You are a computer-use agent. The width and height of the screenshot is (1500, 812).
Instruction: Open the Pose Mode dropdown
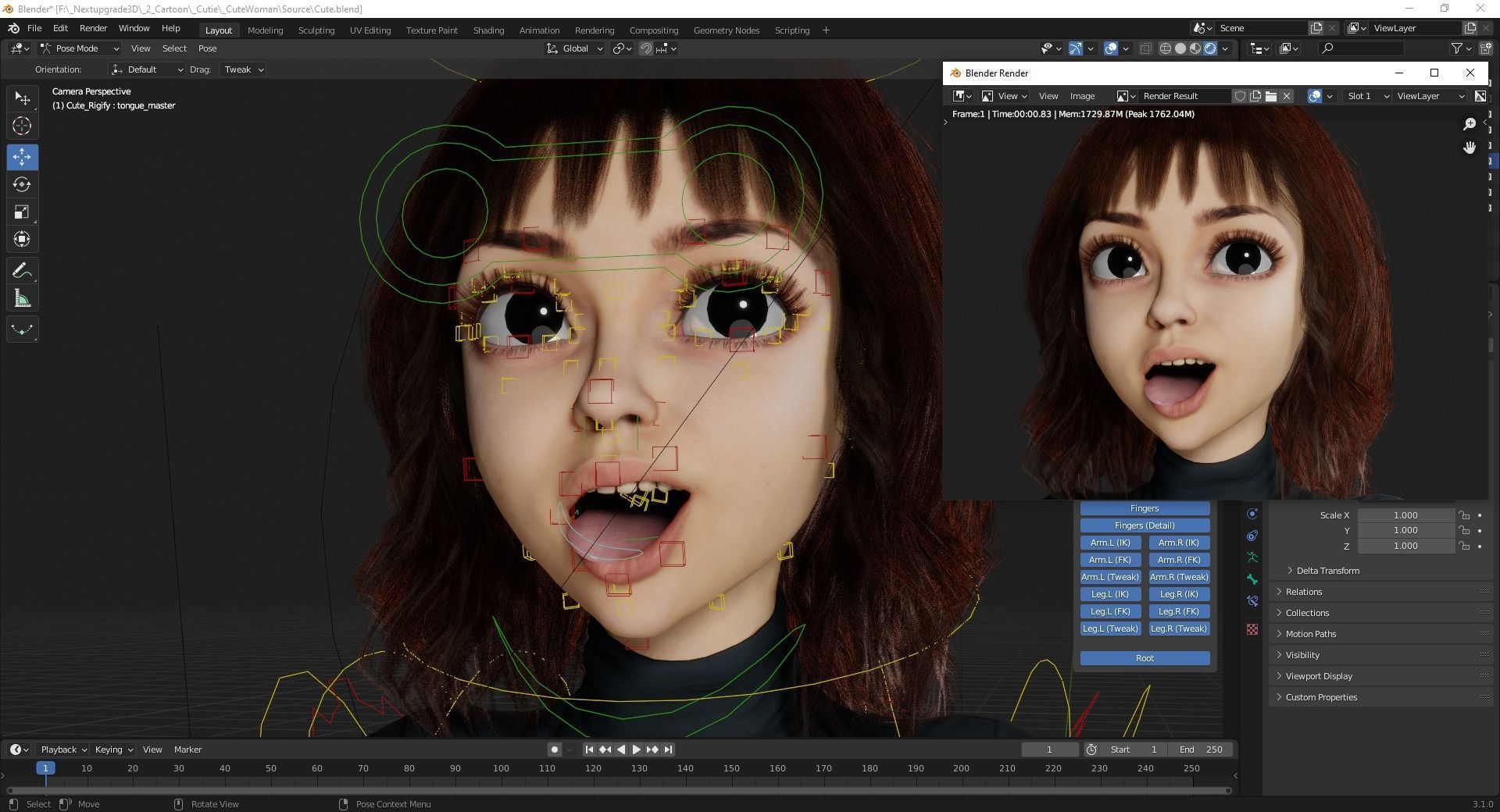[79, 48]
